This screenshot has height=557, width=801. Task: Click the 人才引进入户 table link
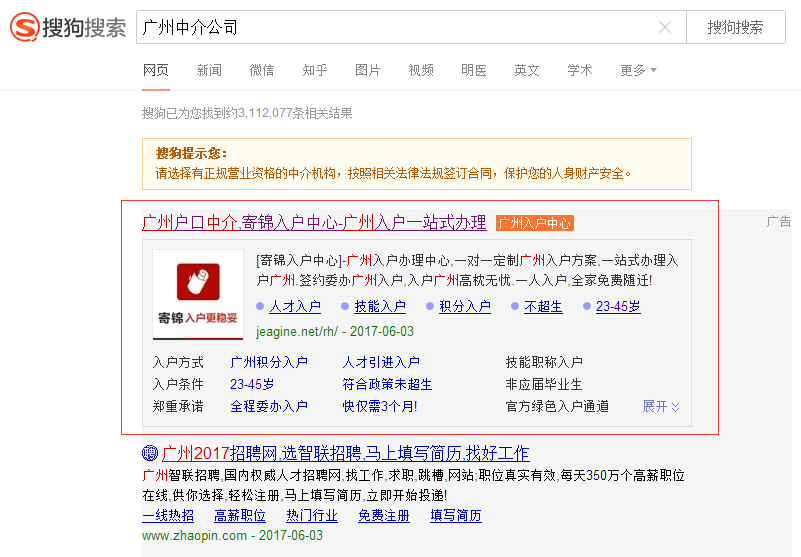point(381,362)
